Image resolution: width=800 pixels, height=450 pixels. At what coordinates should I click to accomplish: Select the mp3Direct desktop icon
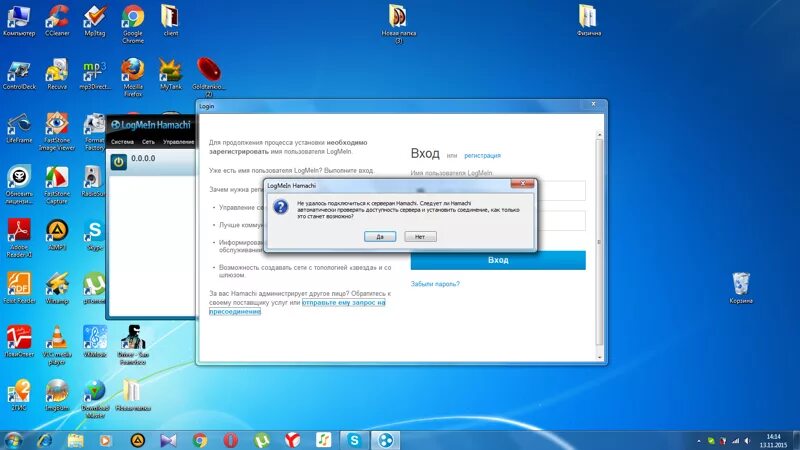pos(95,74)
